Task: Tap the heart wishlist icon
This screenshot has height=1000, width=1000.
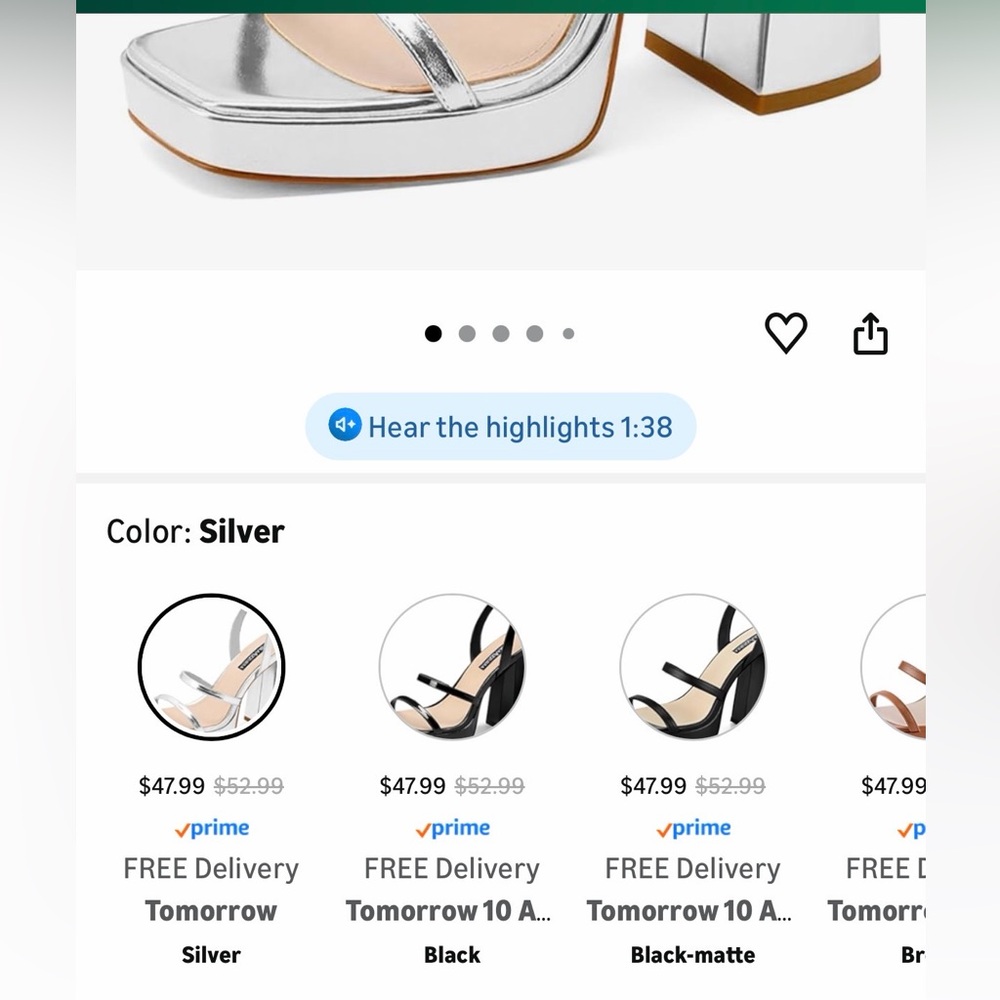Action: [786, 332]
